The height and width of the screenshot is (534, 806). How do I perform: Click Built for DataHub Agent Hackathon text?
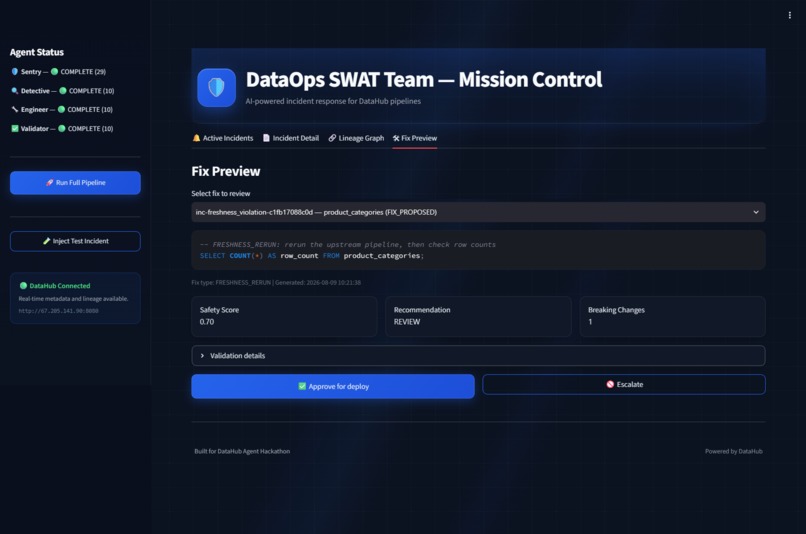click(242, 451)
